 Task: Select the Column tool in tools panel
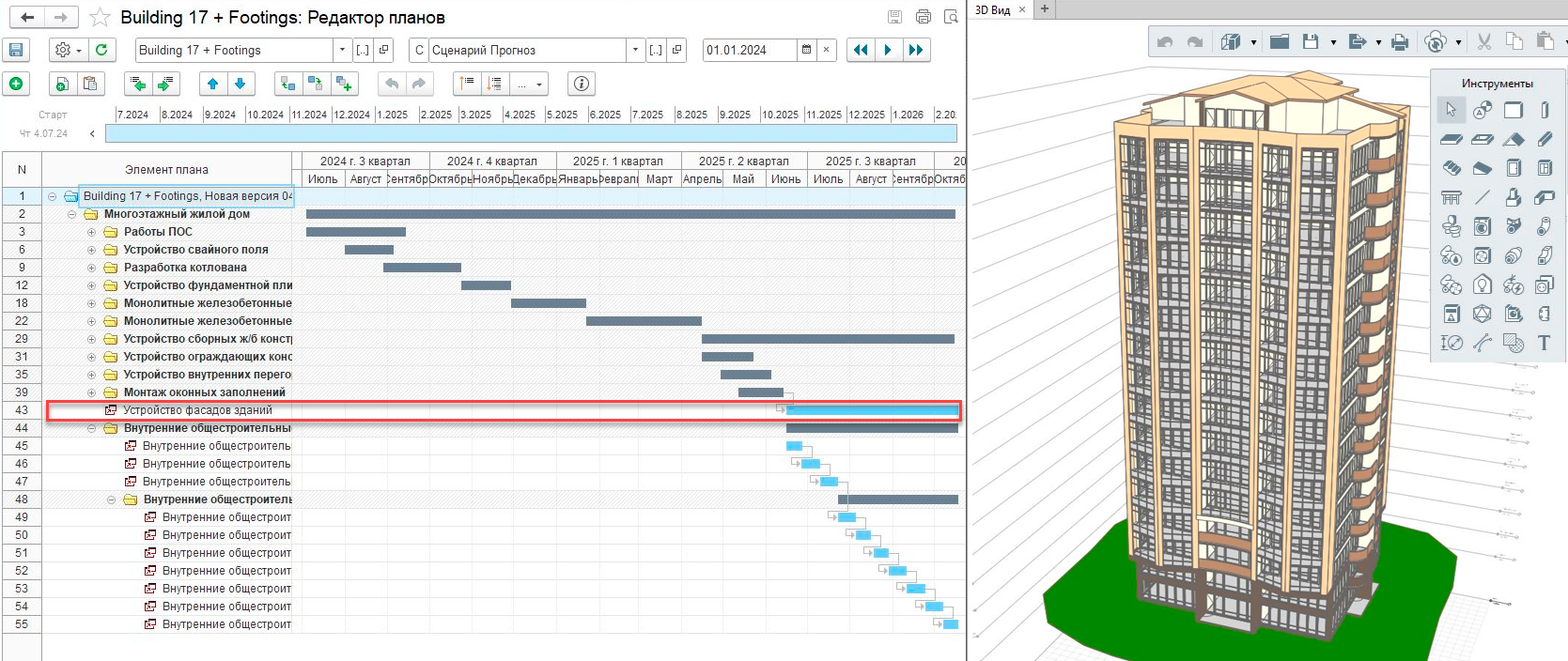(1544, 111)
